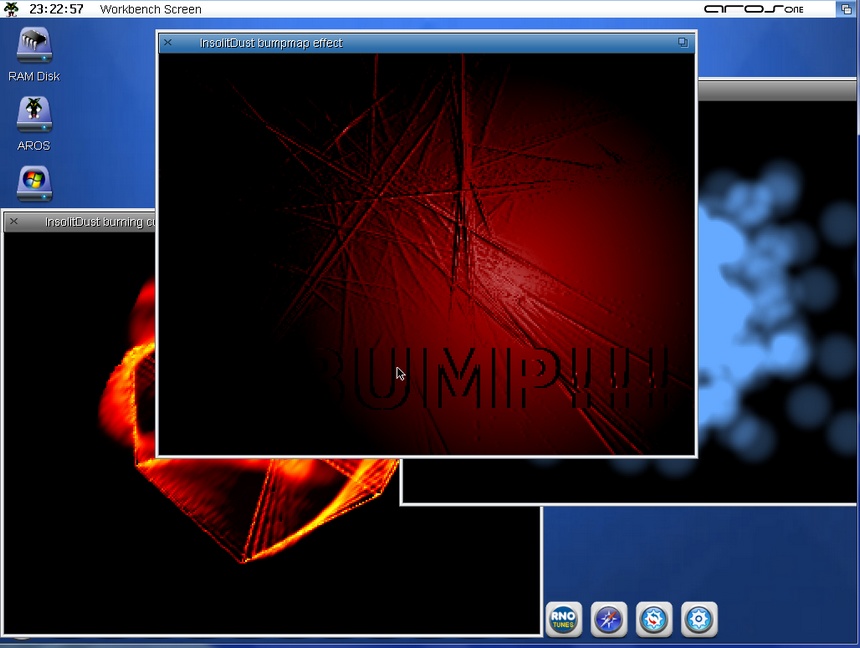
Task: Open the blue gear settings dock icon
Action: (x=699, y=620)
